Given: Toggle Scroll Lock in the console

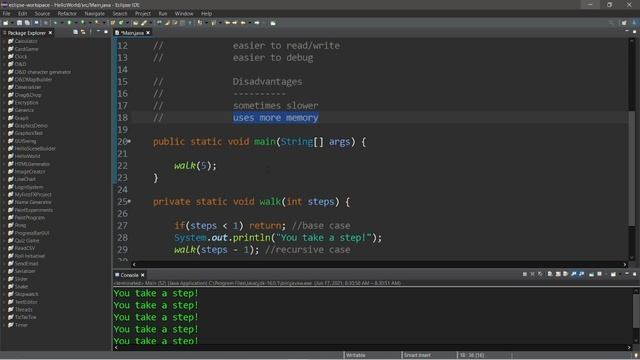Looking at the screenshot, I should pos(558,274).
